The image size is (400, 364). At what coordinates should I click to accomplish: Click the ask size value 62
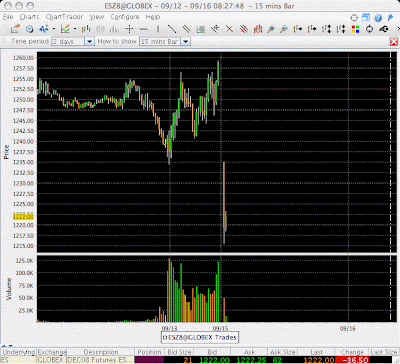click(x=277, y=360)
